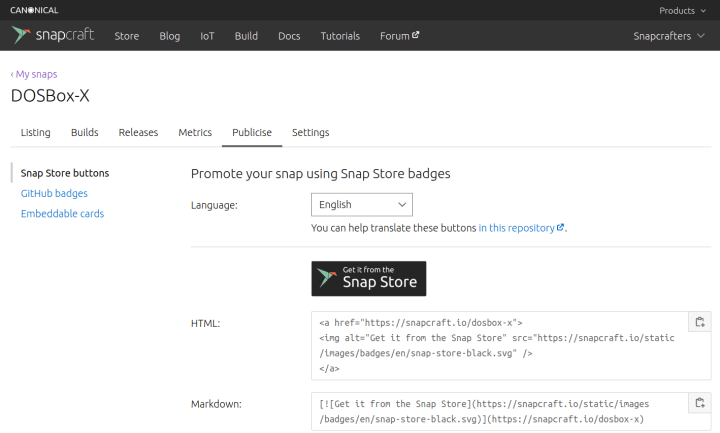
Task: Click the DOSBox-X page title
Action: [50, 96]
